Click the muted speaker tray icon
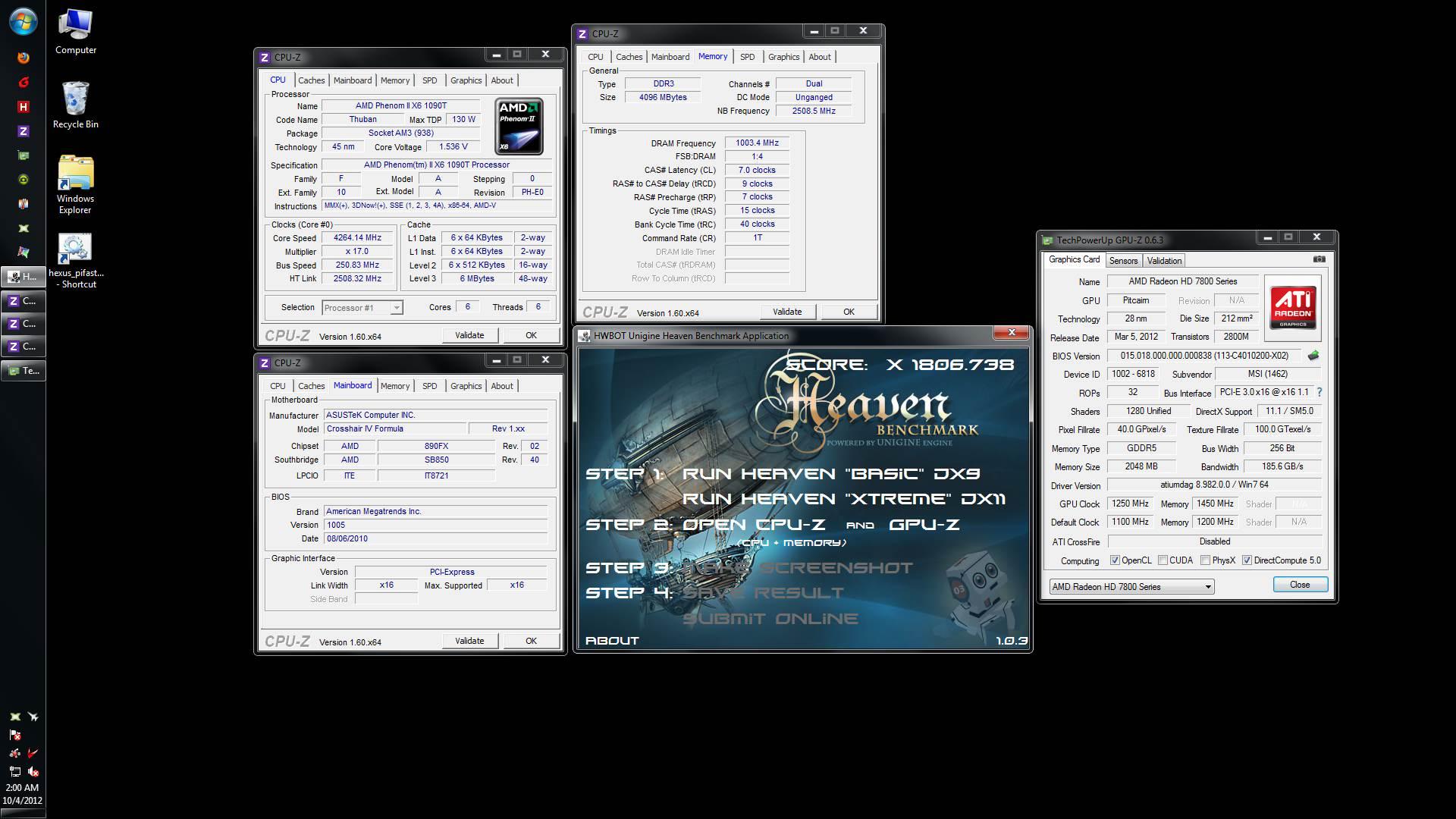The width and height of the screenshot is (1456, 819). 33,771
